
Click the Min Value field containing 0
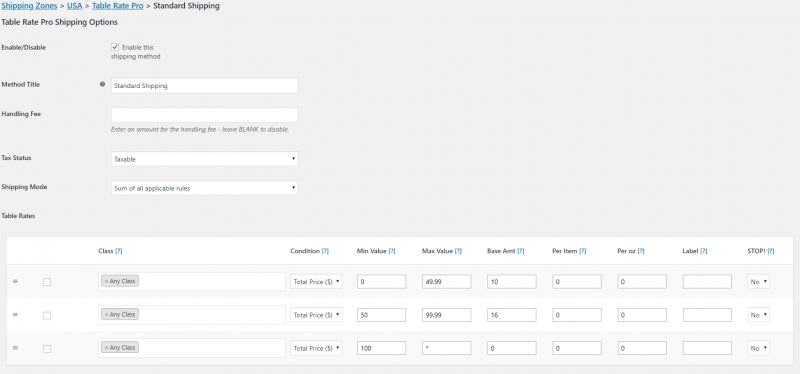pyautogui.click(x=381, y=282)
